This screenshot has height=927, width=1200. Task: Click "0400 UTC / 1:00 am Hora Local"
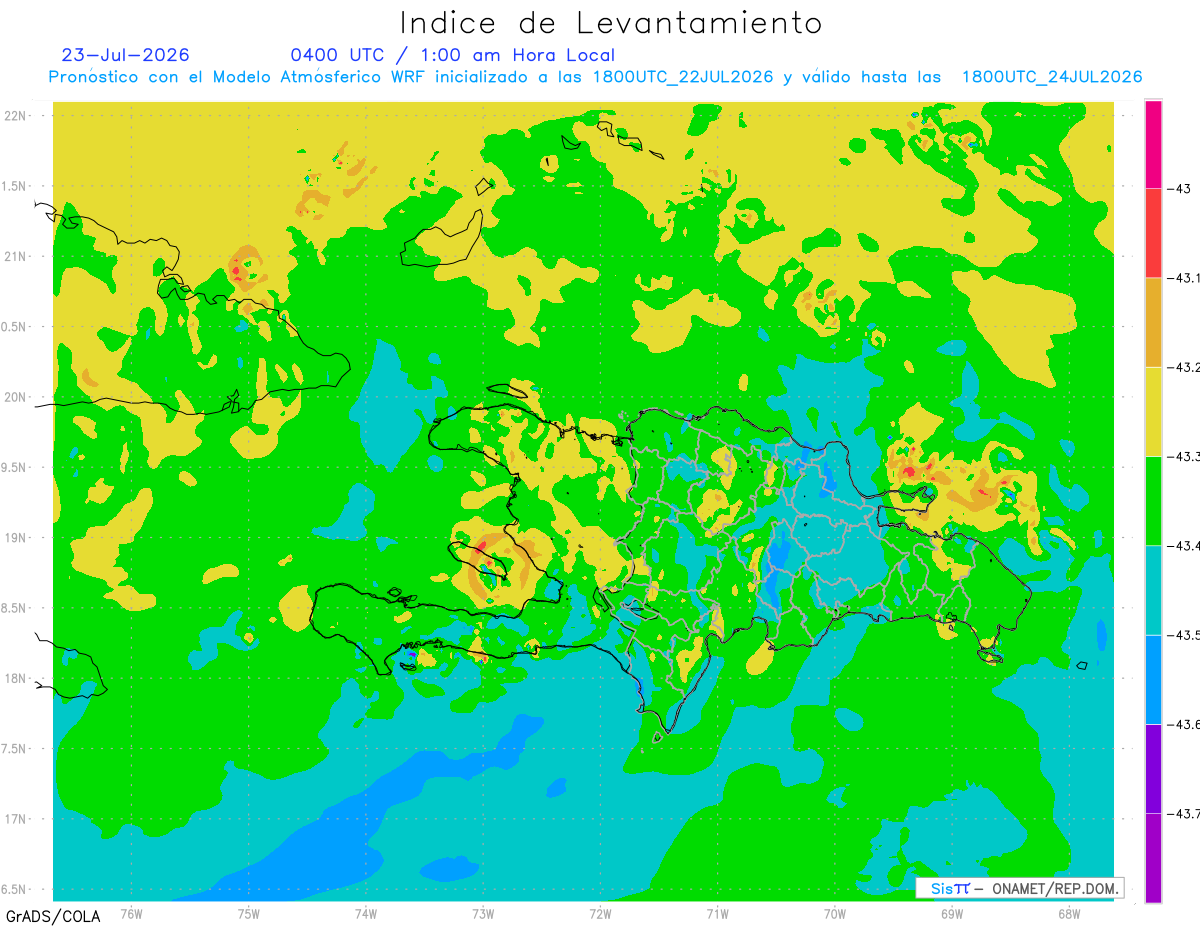[x=452, y=55]
